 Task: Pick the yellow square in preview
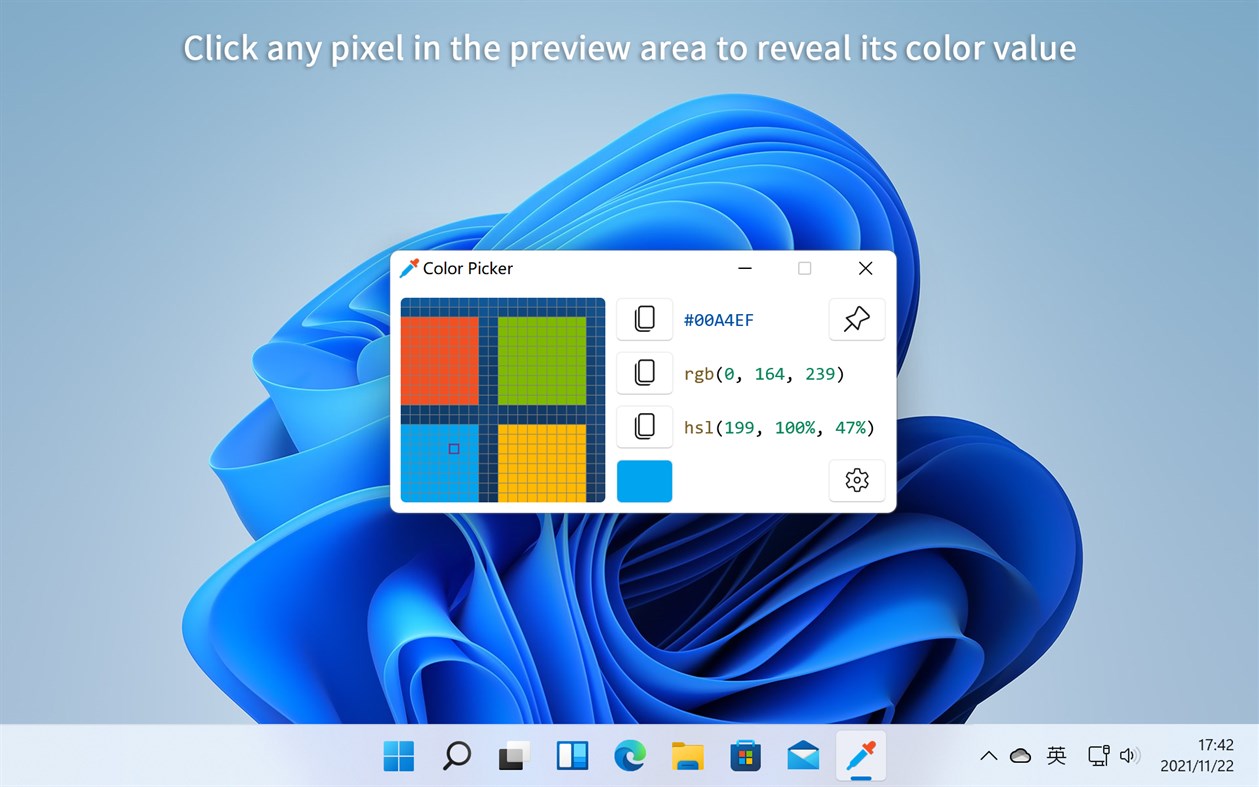(x=542, y=463)
